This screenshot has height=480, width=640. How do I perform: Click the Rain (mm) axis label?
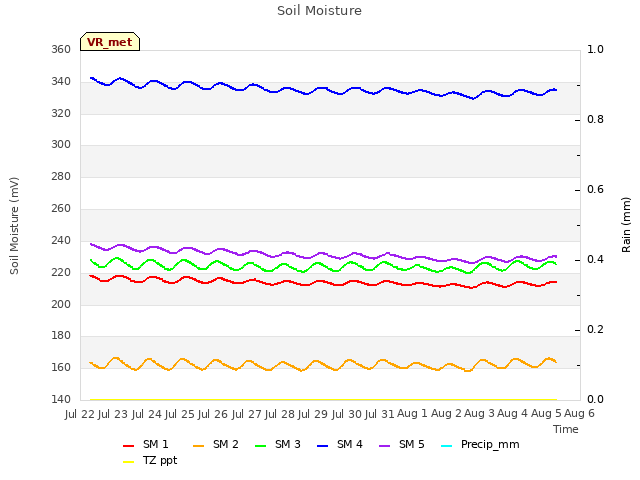point(626,225)
